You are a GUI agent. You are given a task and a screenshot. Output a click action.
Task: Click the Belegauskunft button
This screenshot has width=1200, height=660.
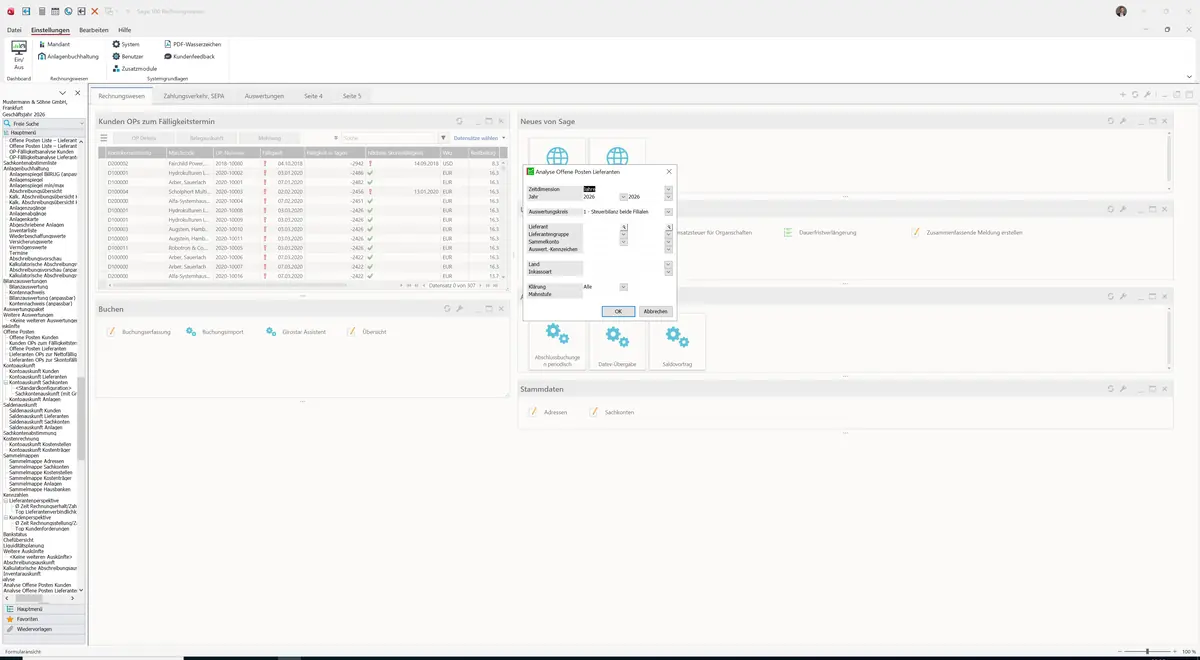tap(207, 138)
